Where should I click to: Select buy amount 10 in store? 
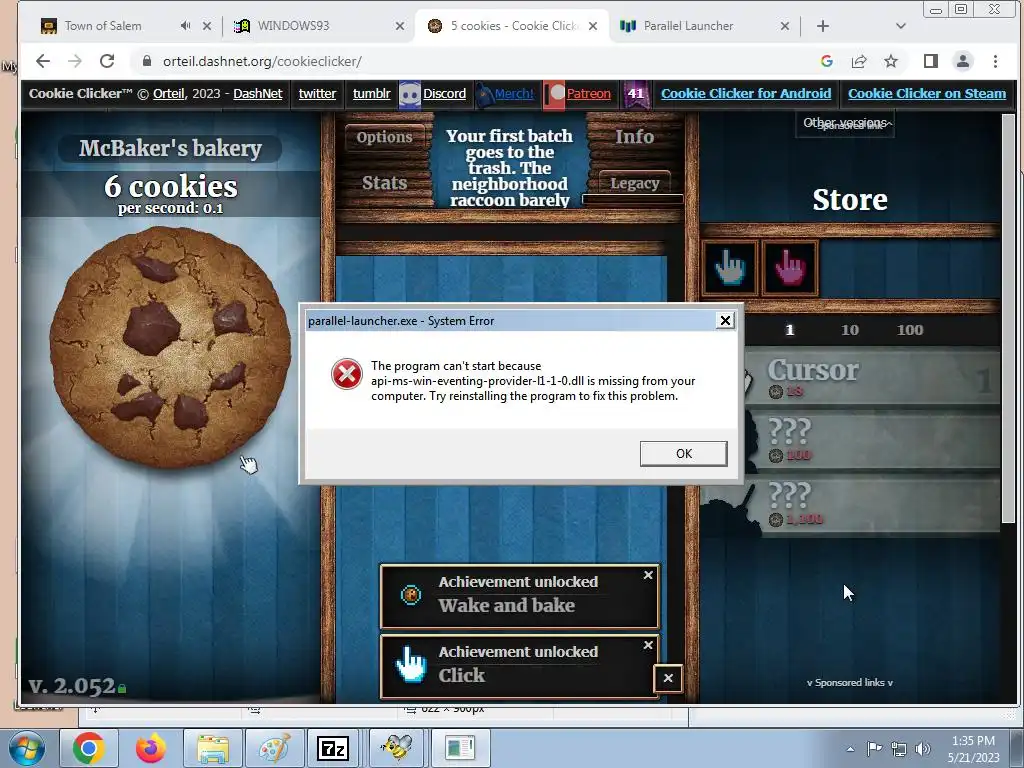point(850,330)
